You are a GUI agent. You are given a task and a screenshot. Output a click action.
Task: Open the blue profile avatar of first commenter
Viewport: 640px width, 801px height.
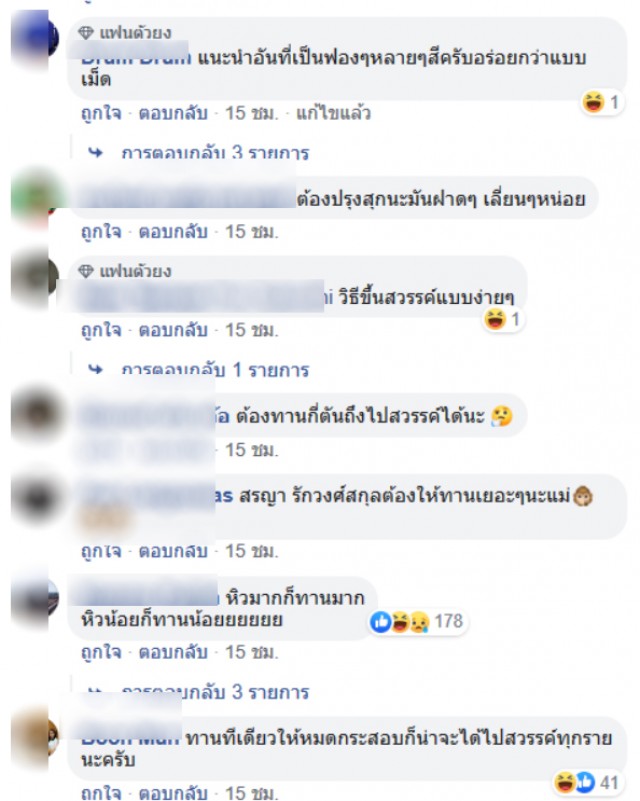[34, 37]
